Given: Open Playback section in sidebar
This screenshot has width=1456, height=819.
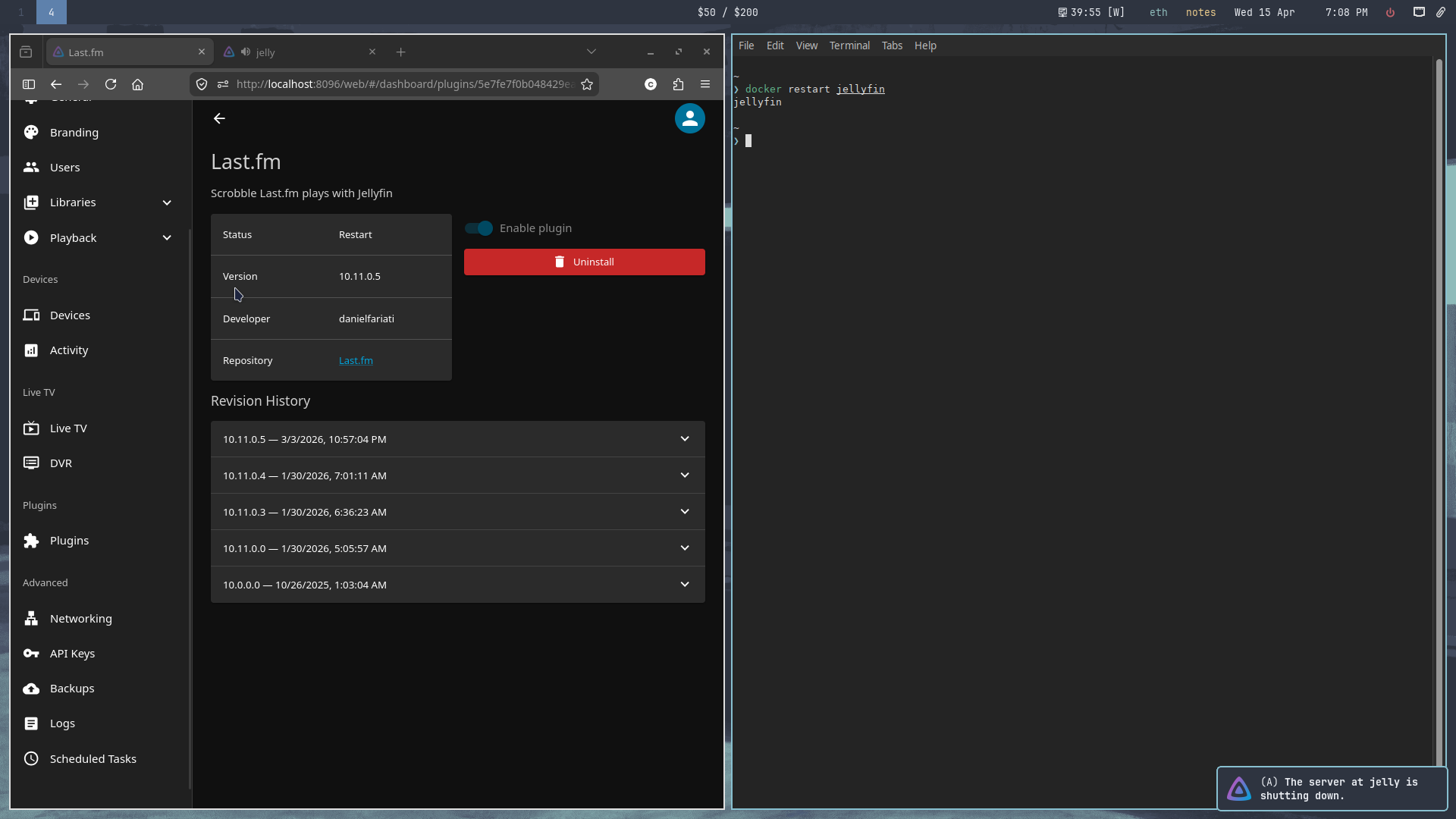Looking at the screenshot, I should 99,237.
